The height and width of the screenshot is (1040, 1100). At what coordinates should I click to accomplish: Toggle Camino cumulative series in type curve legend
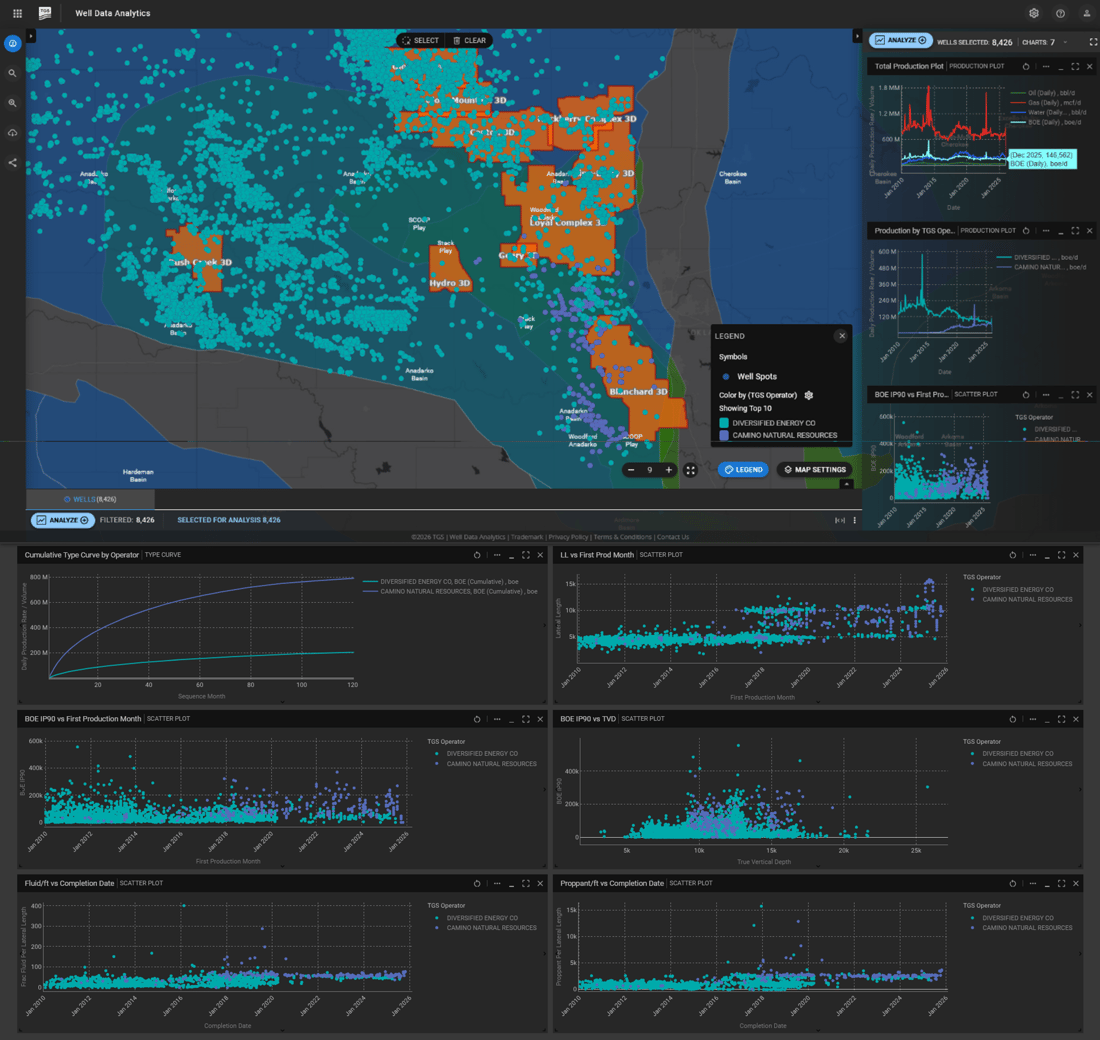coord(450,592)
